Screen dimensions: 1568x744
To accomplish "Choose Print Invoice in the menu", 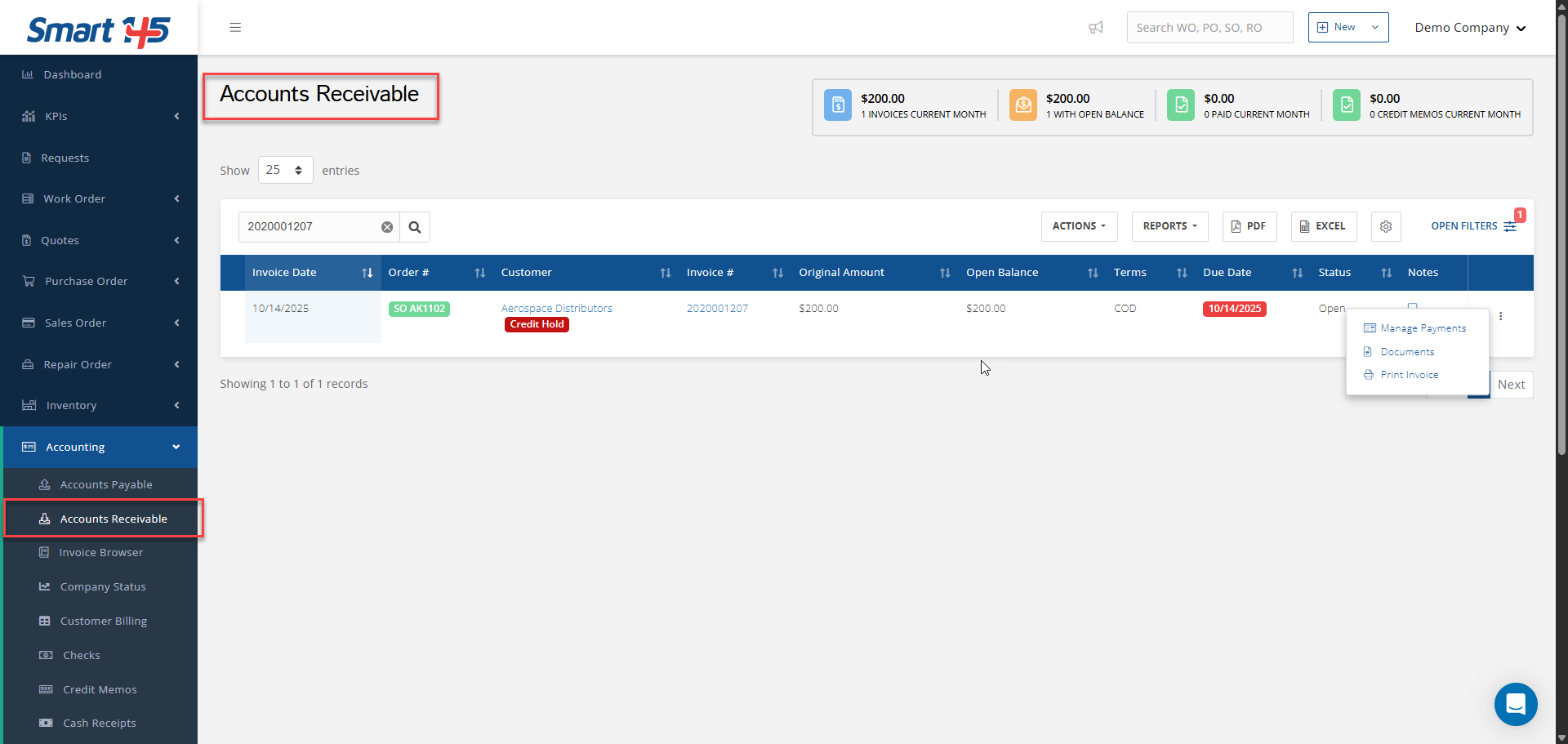I will 1409,375.
